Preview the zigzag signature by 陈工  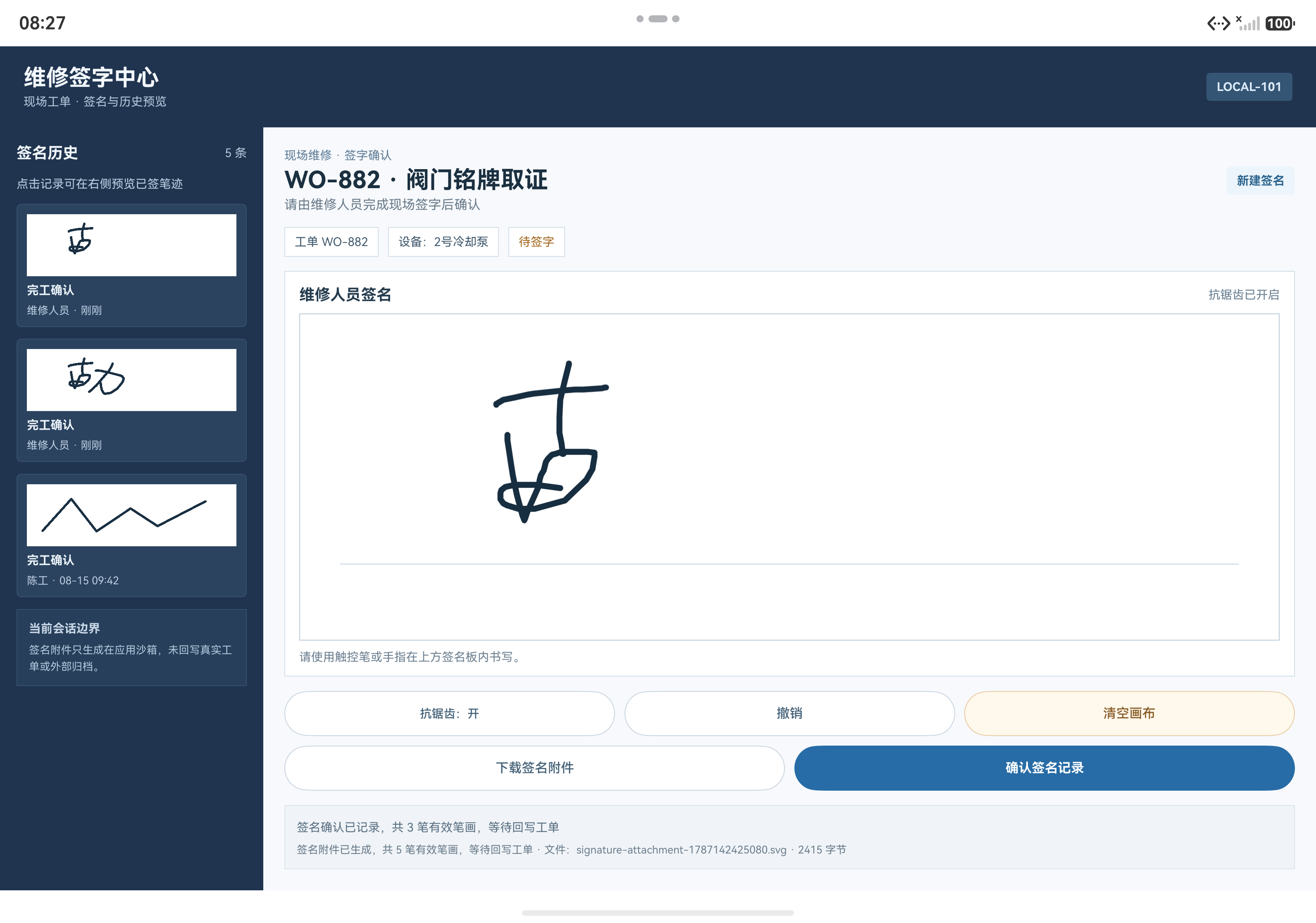(x=131, y=515)
